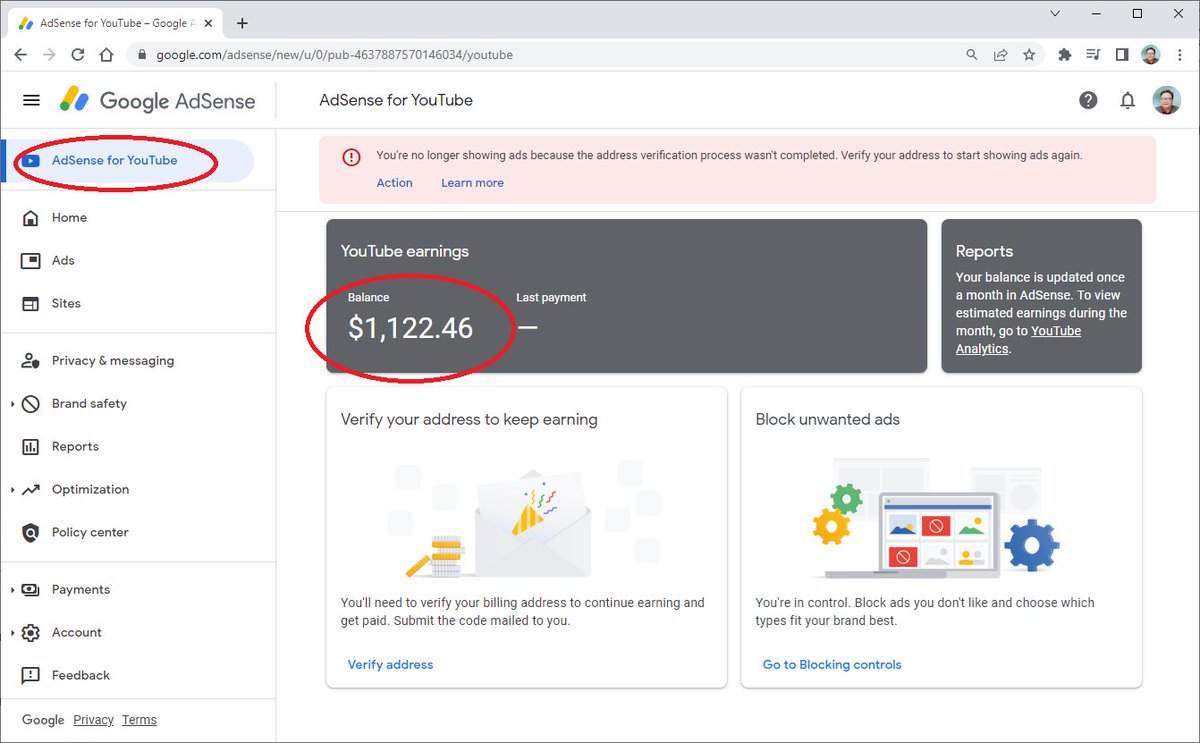Click the site lock icon in address bar
This screenshot has width=1200, height=743.
(x=141, y=55)
